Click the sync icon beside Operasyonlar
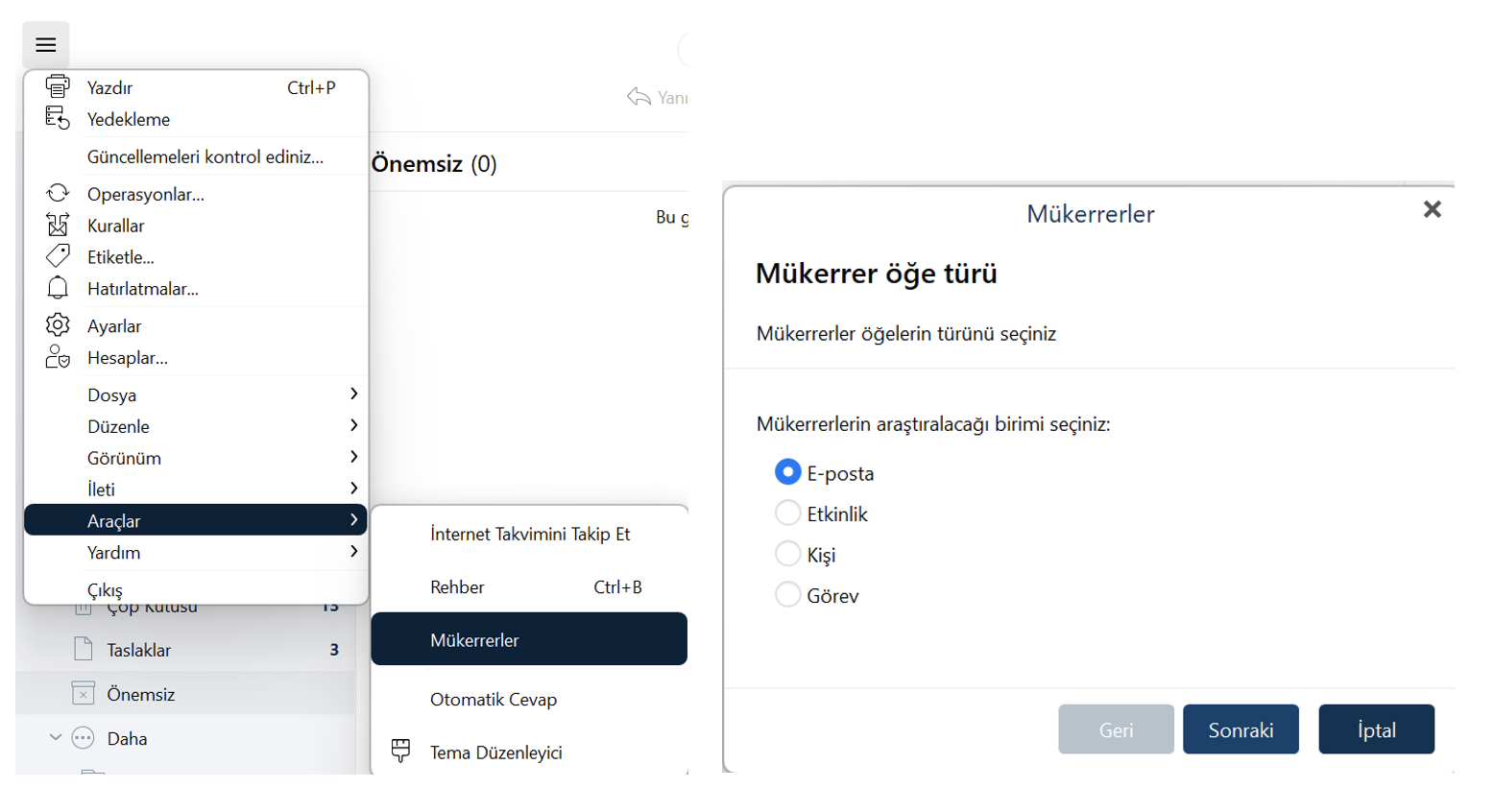This screenshot has width=1494, height=812. click(x=58, y=193)
